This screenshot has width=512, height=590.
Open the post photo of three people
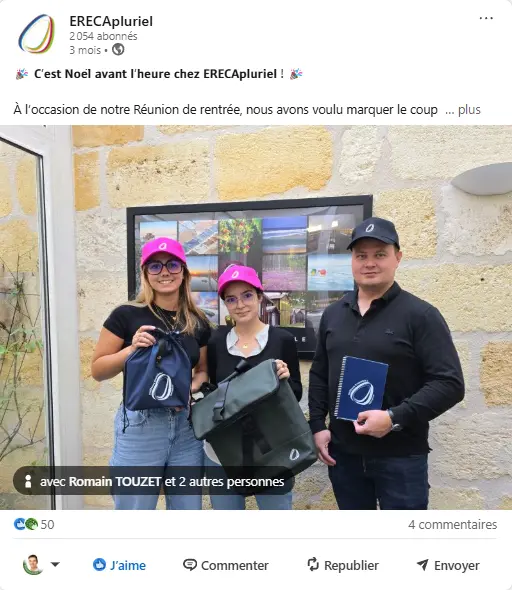click(256, 317)
